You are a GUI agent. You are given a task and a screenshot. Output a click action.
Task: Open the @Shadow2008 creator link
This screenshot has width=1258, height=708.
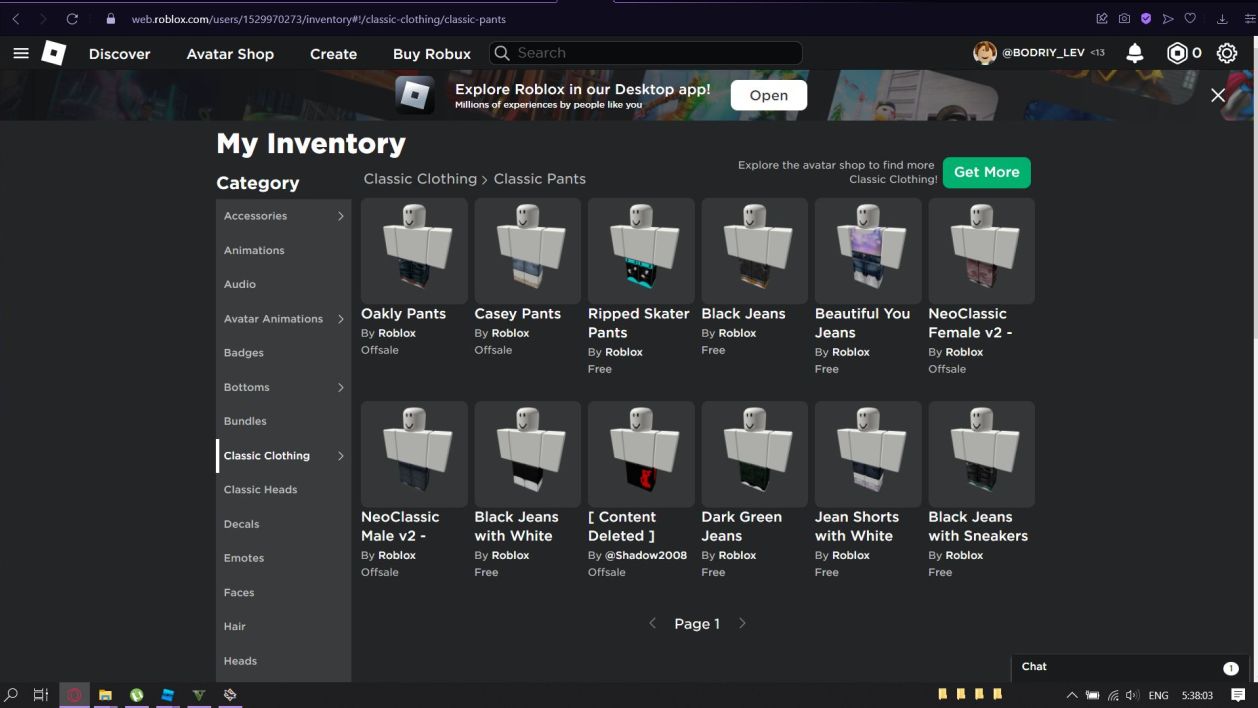tap(646, 555)
